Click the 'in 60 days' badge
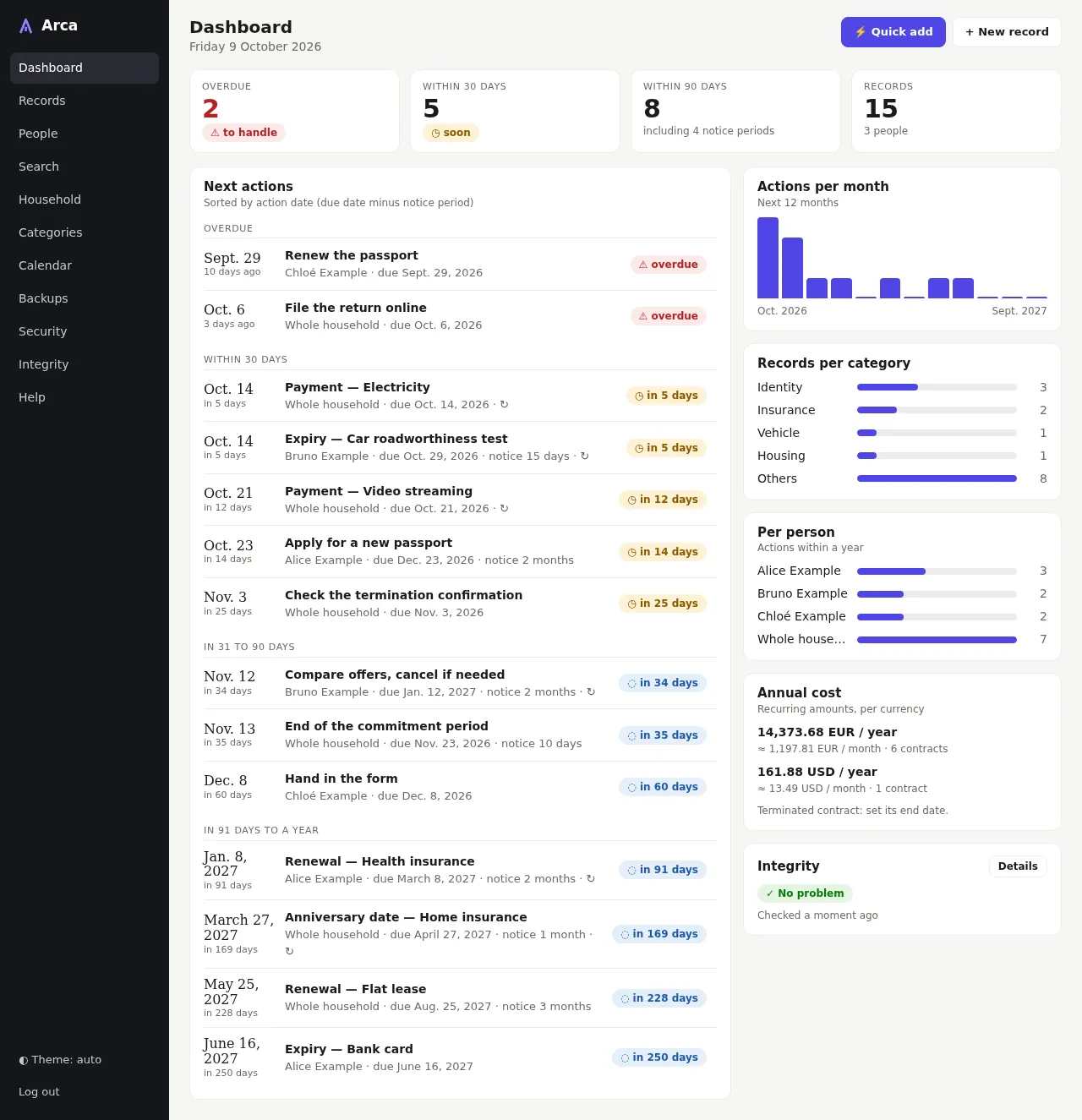 (x=663, y=787)
